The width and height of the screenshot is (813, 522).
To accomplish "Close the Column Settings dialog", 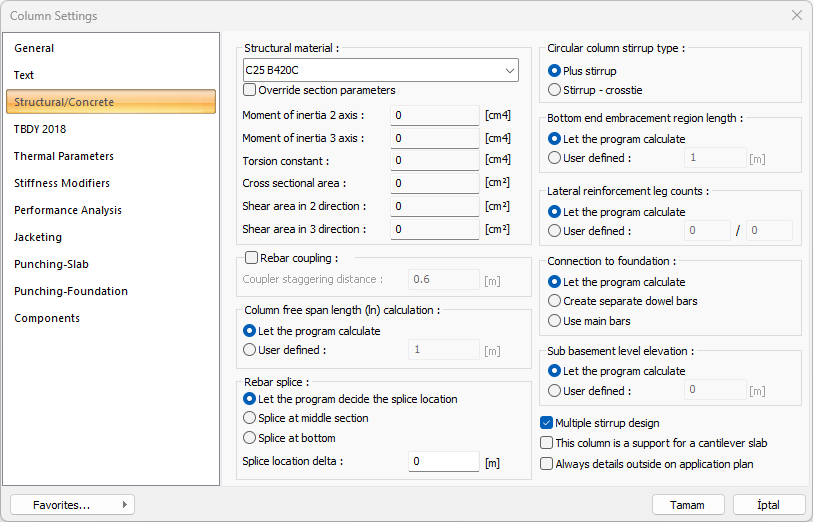I will click(796, 16).
